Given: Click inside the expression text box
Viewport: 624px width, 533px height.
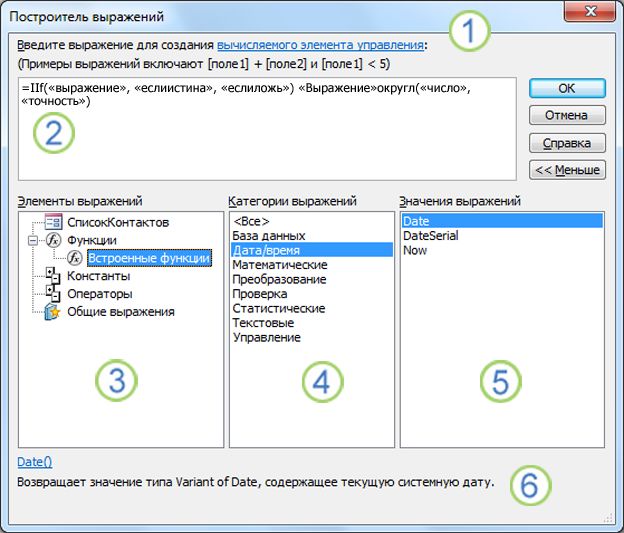Looking at the screenshot, I should click(x=267, y=129).
